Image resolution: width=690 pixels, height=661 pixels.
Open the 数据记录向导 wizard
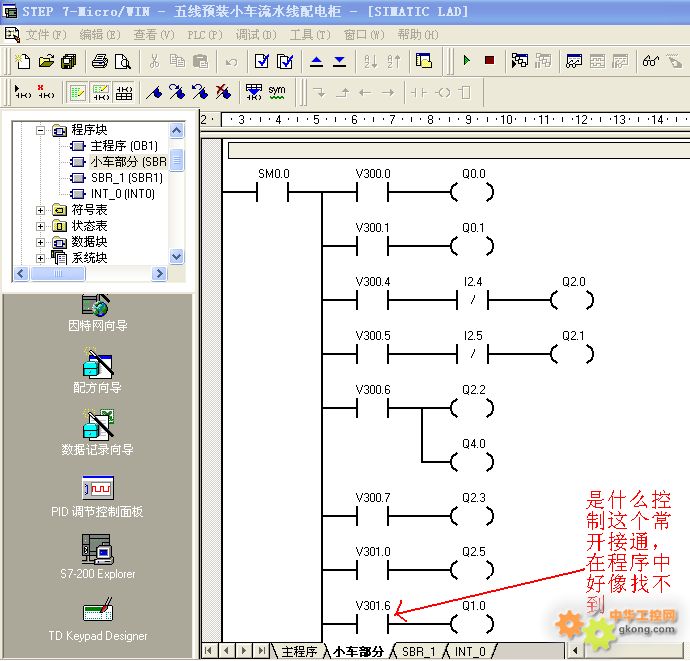pyautogui.click(x=97, y=432)
